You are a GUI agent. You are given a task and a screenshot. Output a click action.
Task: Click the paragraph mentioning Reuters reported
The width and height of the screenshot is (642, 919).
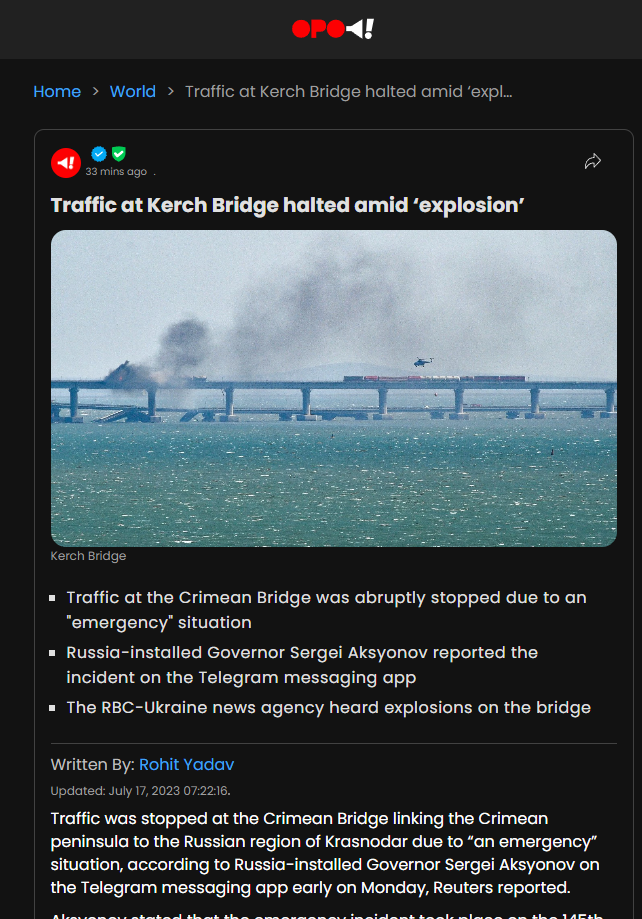(325, 853)
